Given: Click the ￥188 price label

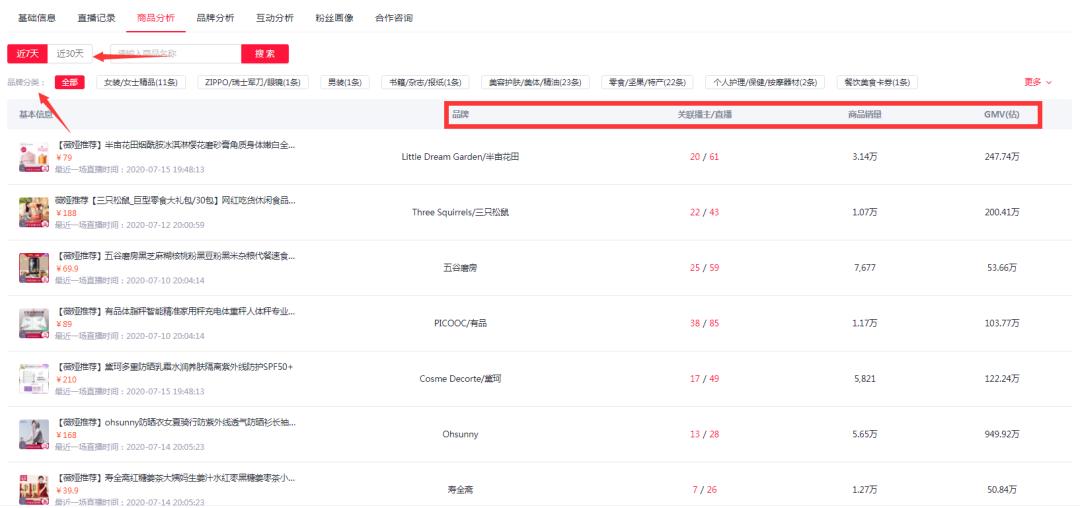Looking at the screenshot, I should click(66, 213).
